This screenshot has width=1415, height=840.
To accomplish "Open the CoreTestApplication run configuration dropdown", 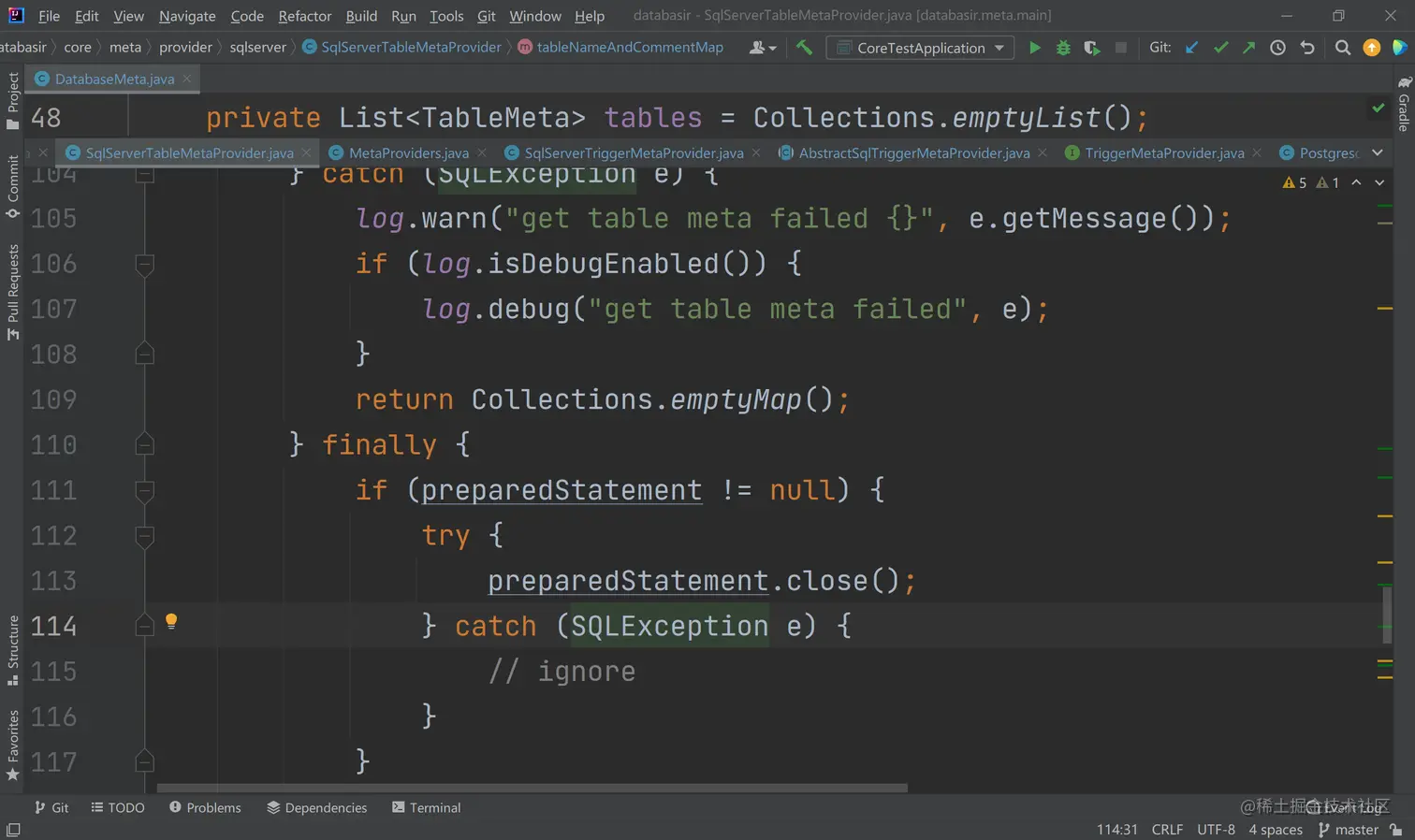I will point(920,48).
